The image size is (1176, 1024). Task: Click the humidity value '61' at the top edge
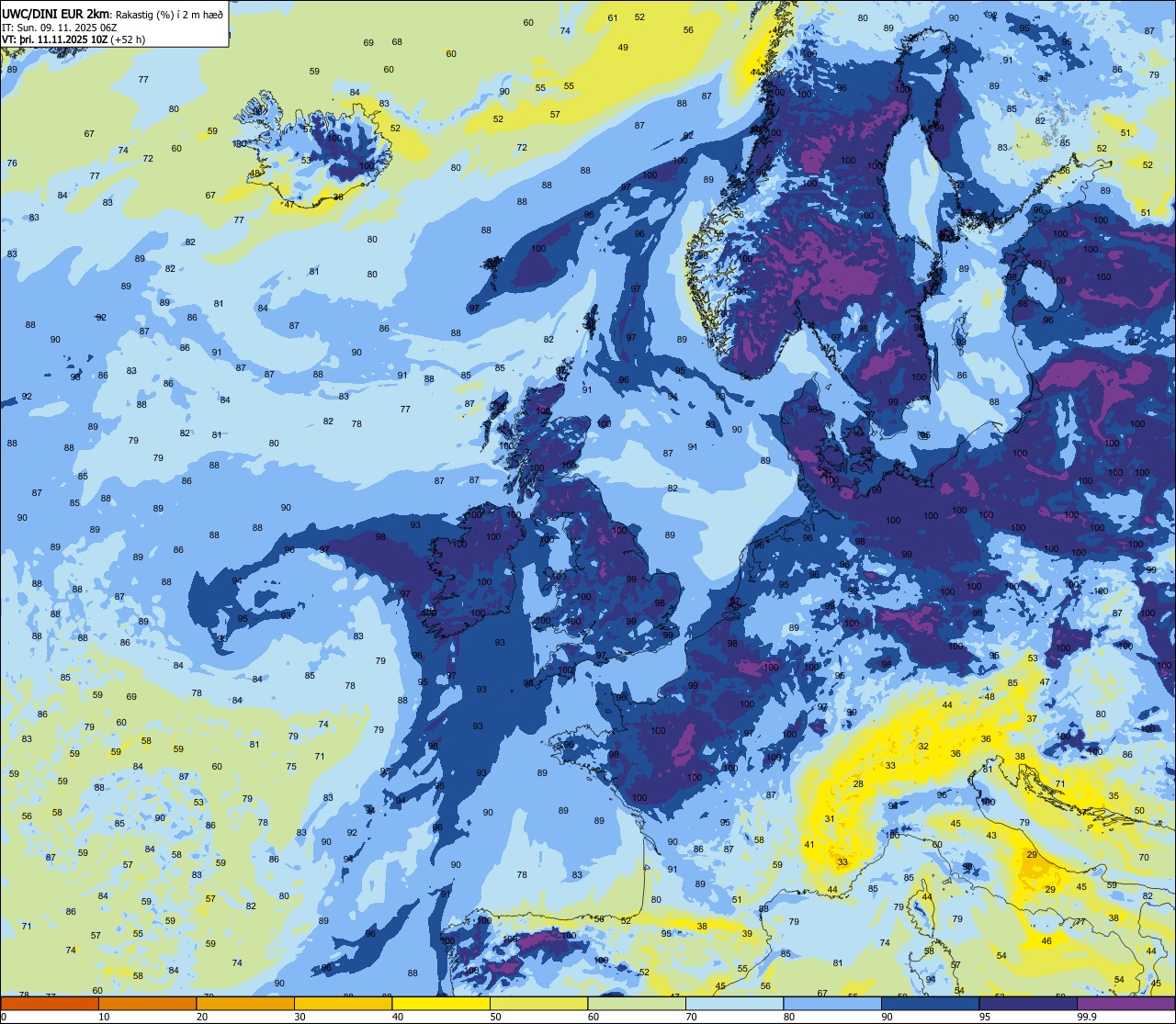(x=613, y=18)
